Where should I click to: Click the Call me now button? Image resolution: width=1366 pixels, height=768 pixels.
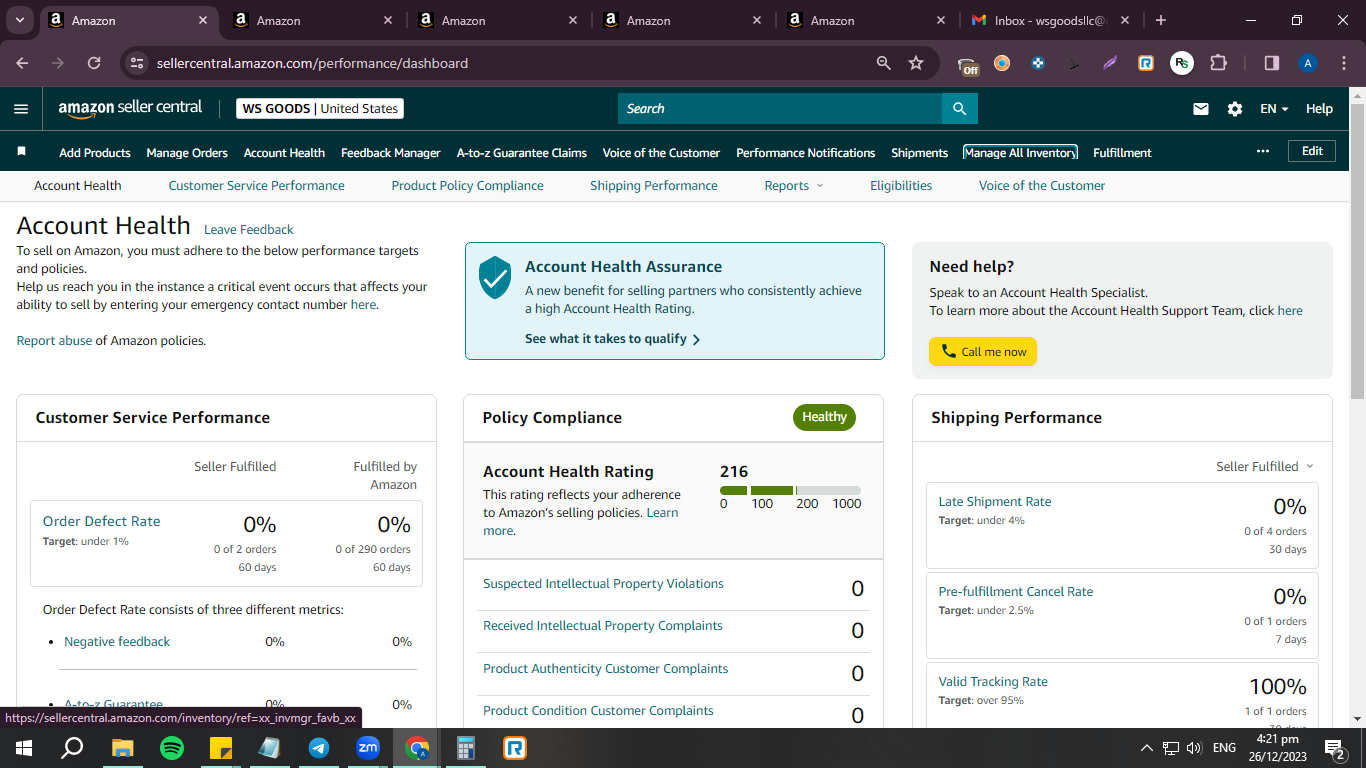click(x=983, y=352)
